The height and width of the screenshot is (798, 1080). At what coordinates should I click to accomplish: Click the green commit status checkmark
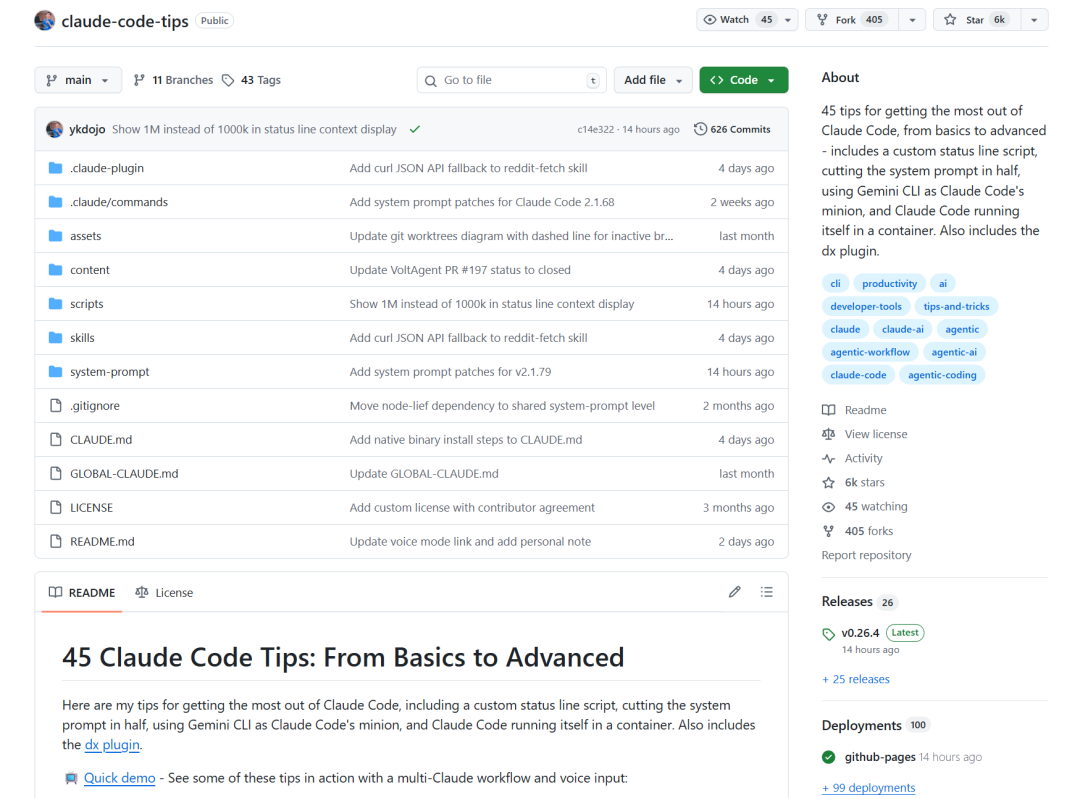415,129
